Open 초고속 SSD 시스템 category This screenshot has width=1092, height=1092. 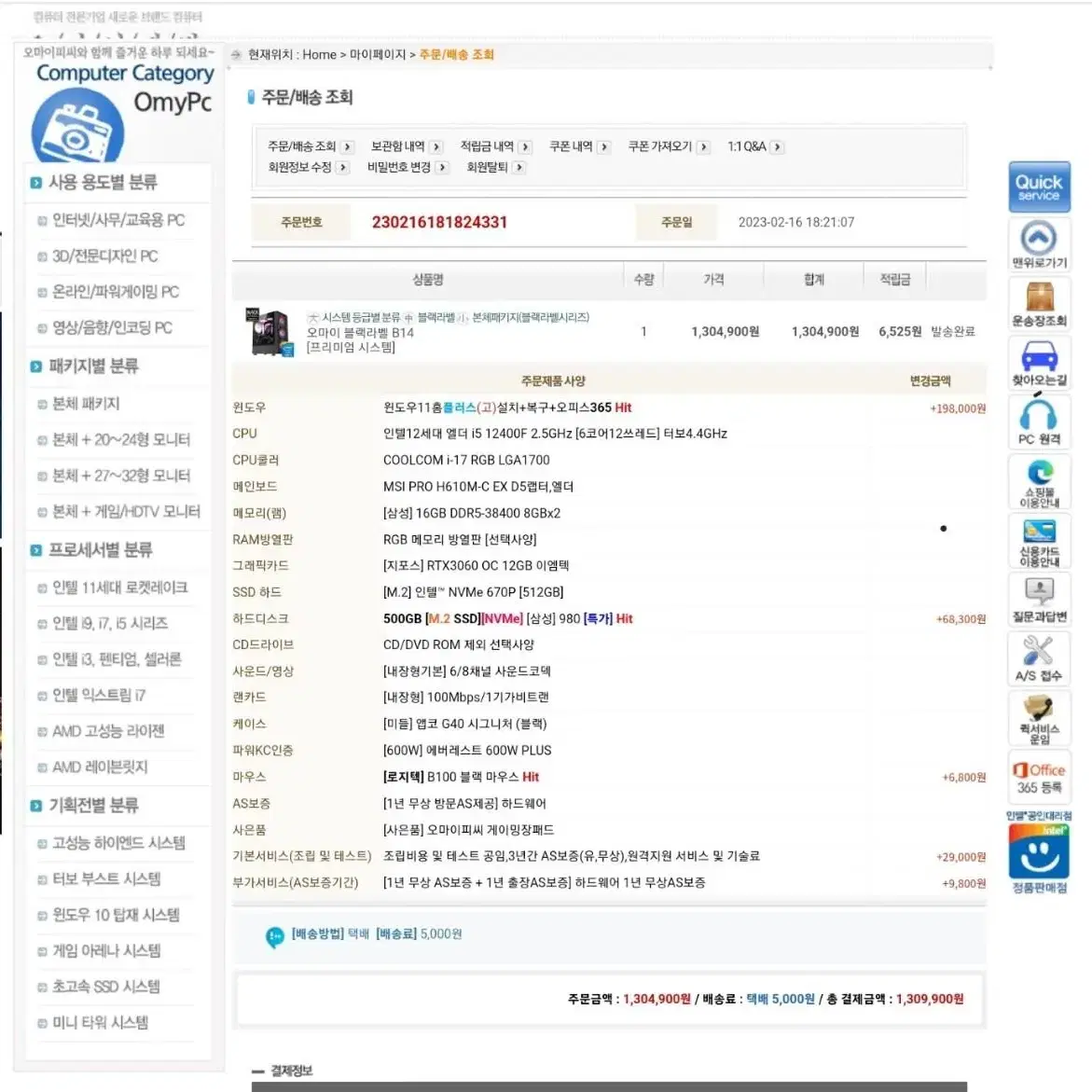point(106,987)
